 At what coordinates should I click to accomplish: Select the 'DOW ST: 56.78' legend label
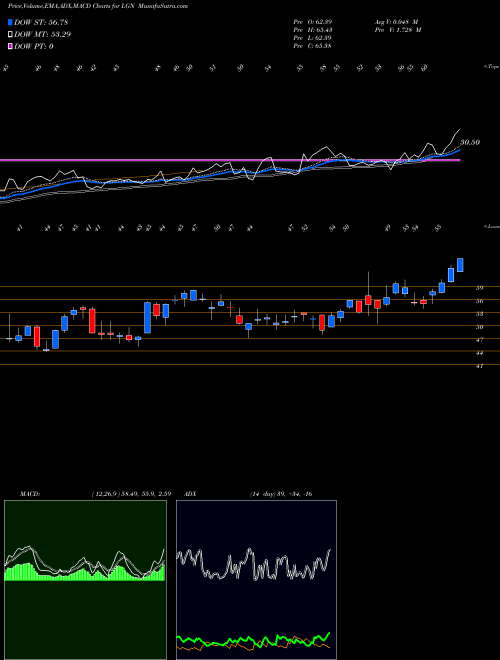coord(41,22)
